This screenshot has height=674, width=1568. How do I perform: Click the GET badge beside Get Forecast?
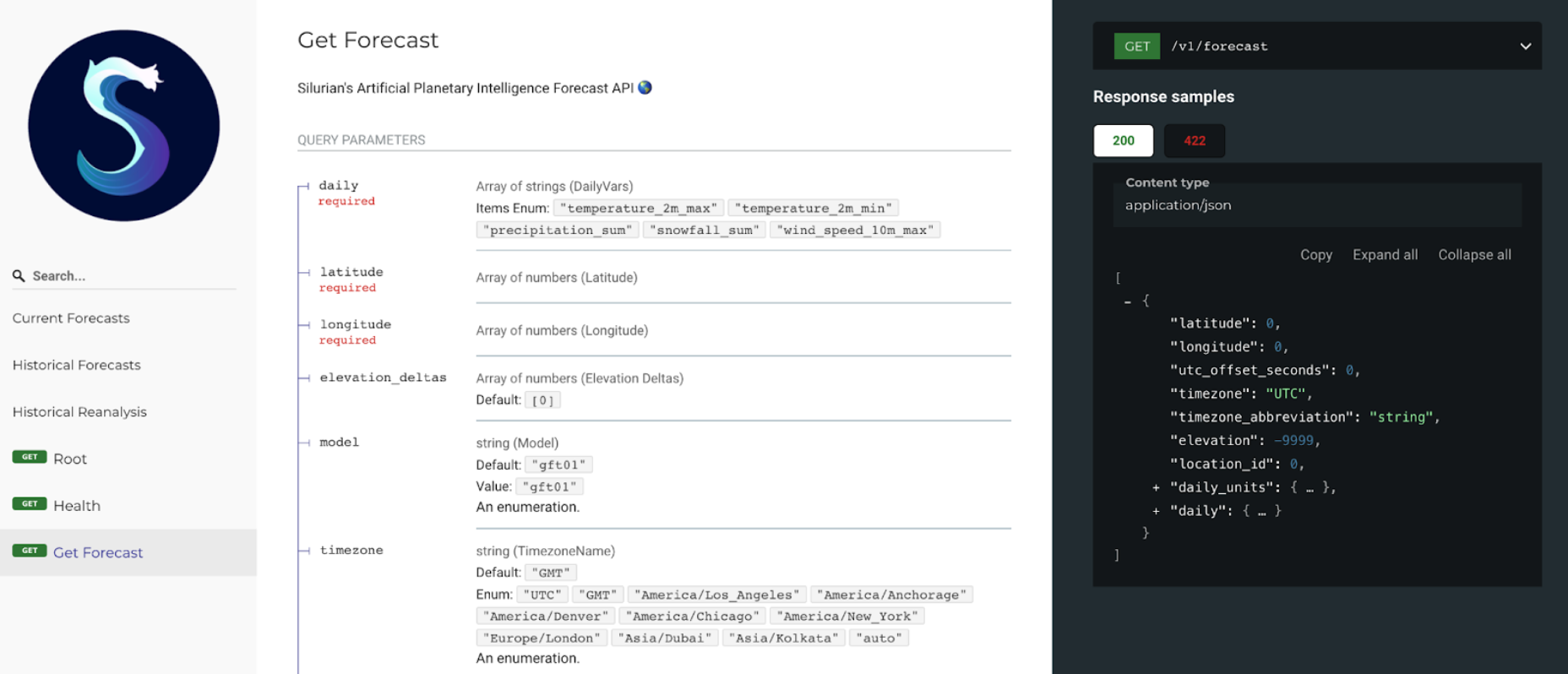[30, 551]
